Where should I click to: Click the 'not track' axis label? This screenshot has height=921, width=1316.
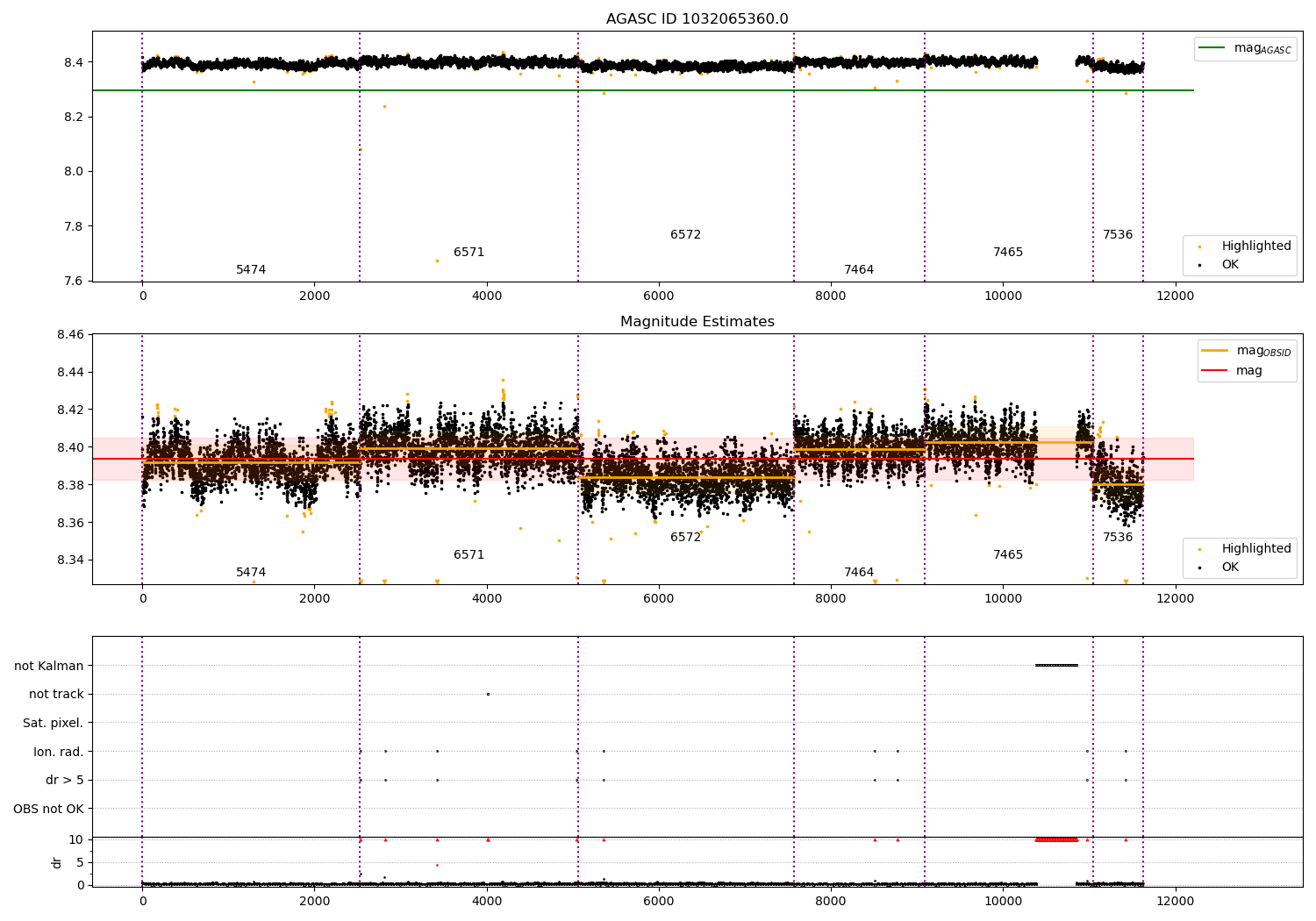56,695
